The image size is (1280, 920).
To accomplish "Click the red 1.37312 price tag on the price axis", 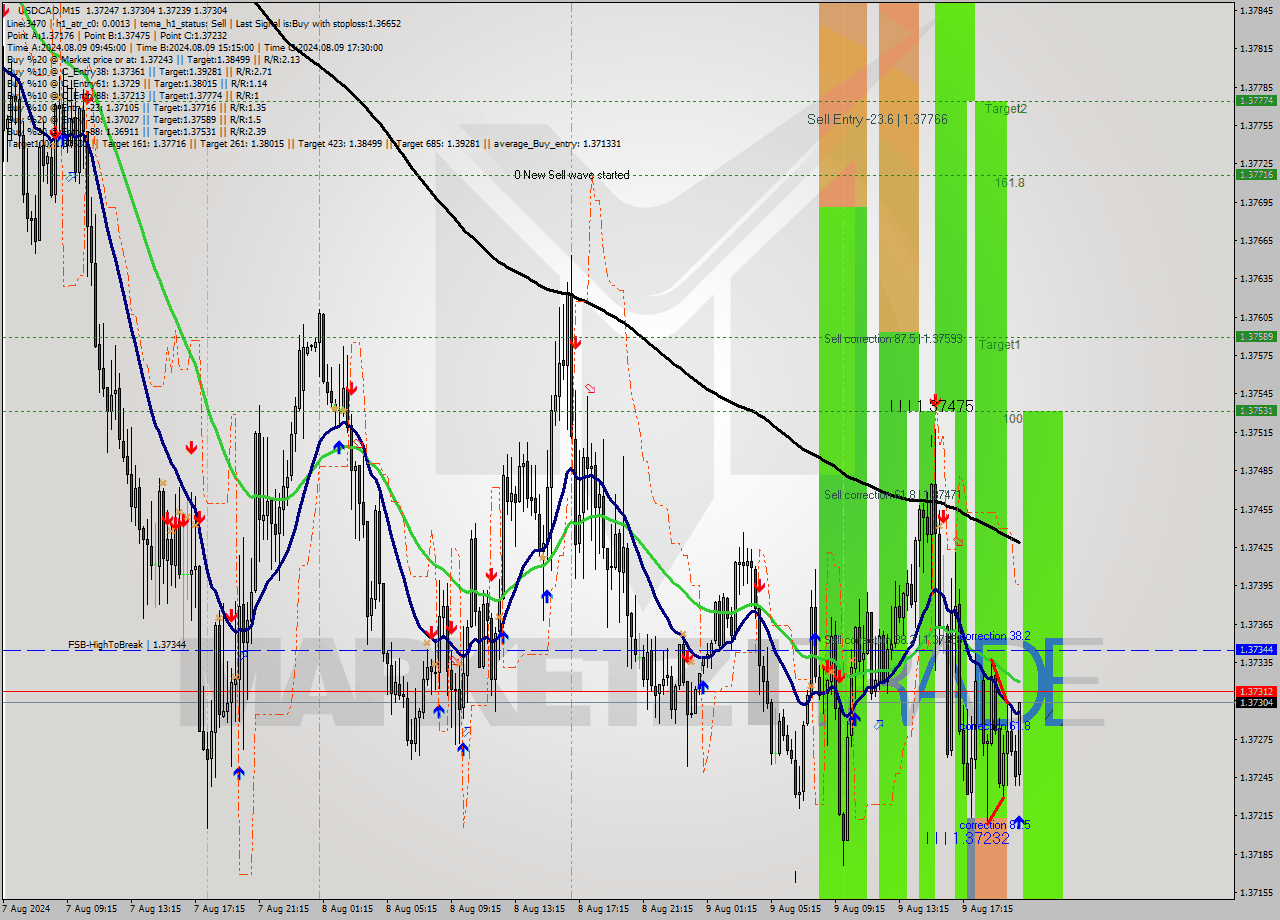I will pos(1256,690).
